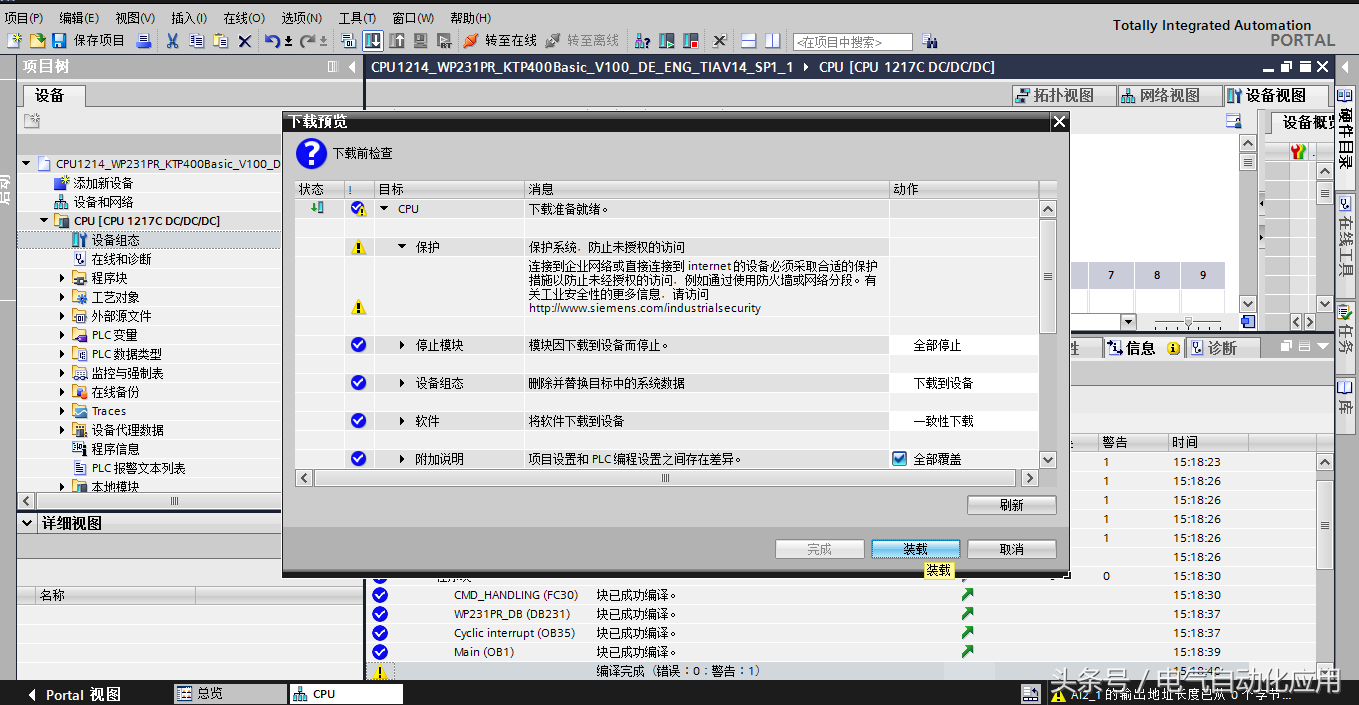1359x705 pixels.
Task: Switch to 拓扑视图 tab
Action: [1065, 96]
